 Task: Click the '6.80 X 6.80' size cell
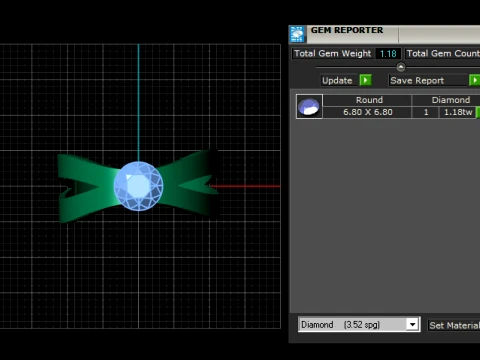367,112
